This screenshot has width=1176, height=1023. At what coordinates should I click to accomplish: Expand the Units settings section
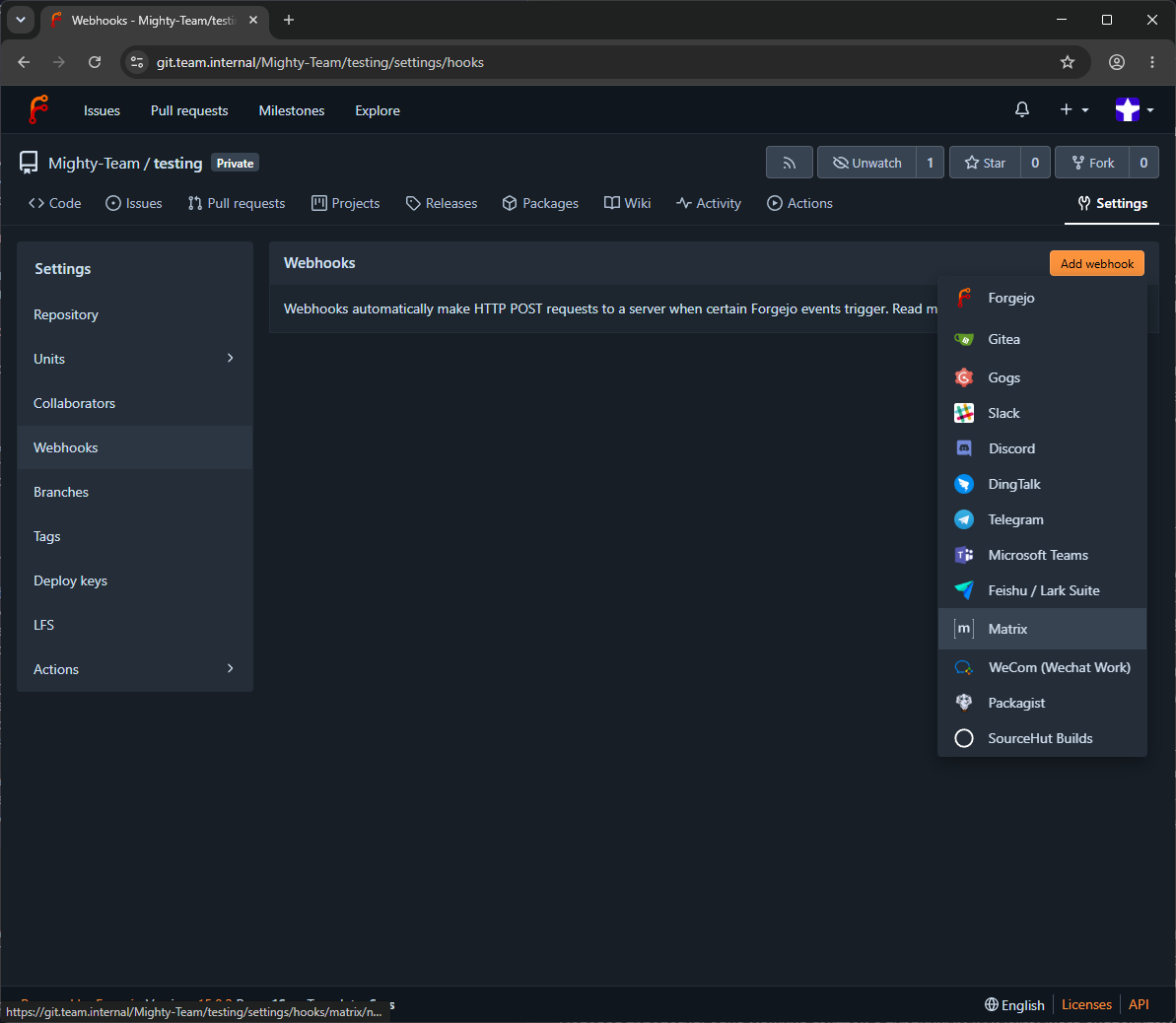(x=135, y=359)
